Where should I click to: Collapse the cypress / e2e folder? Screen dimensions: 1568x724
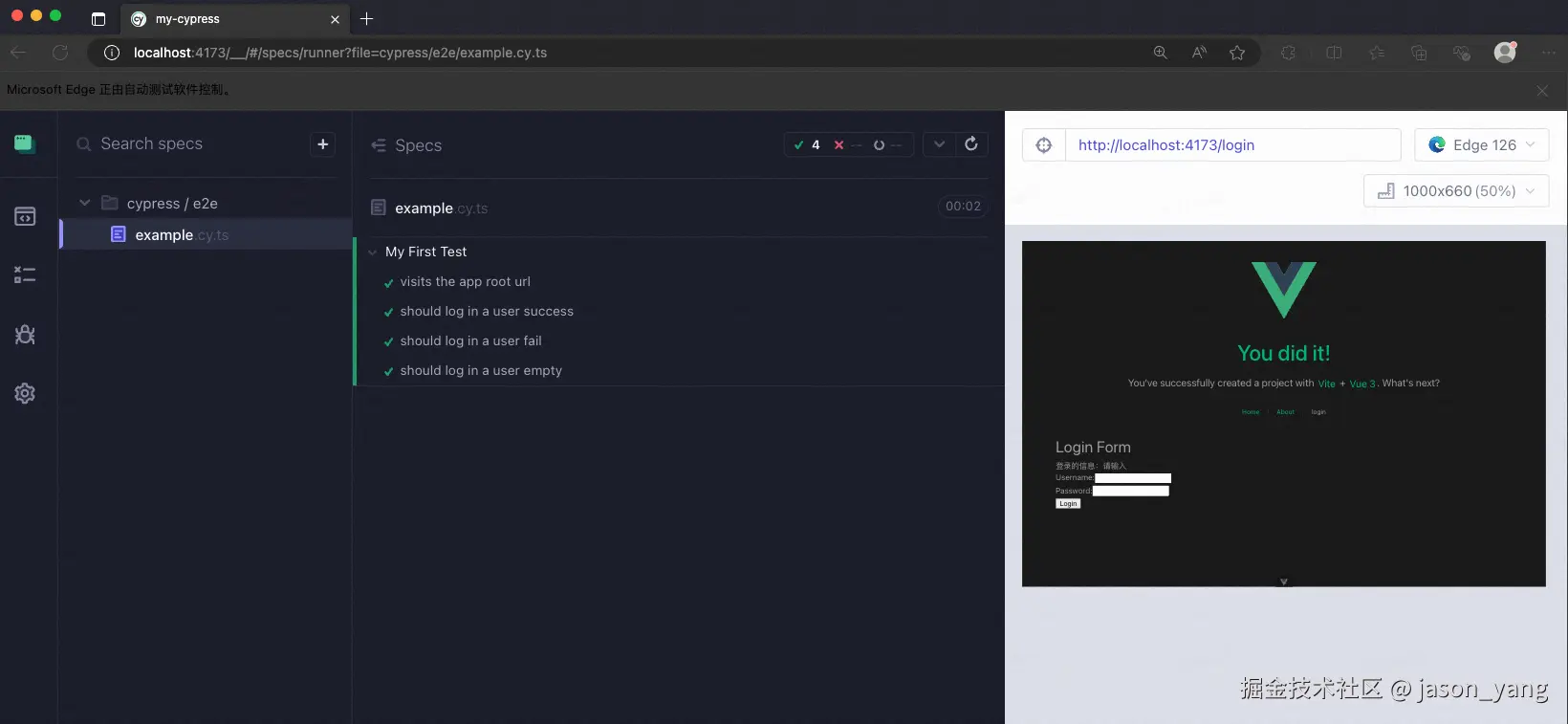click(x=84, y=203)
